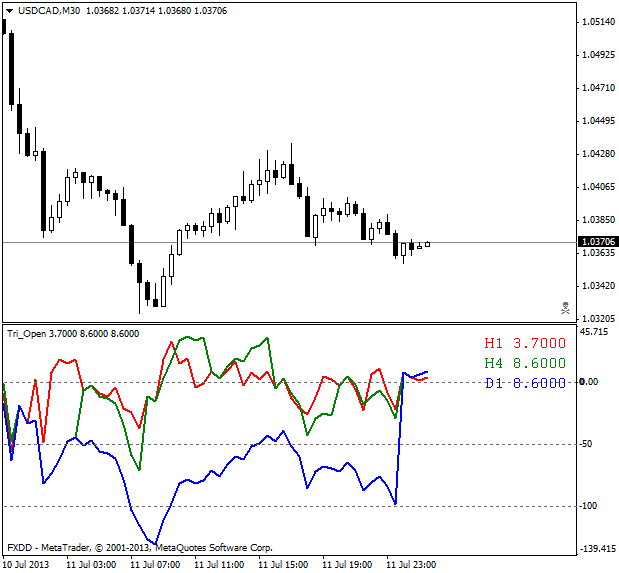Screen dimensions: 619x573
Task: Select the 11 Jul 03:00 time axis label
Action: pyautogui.click(x=91, y=565)
